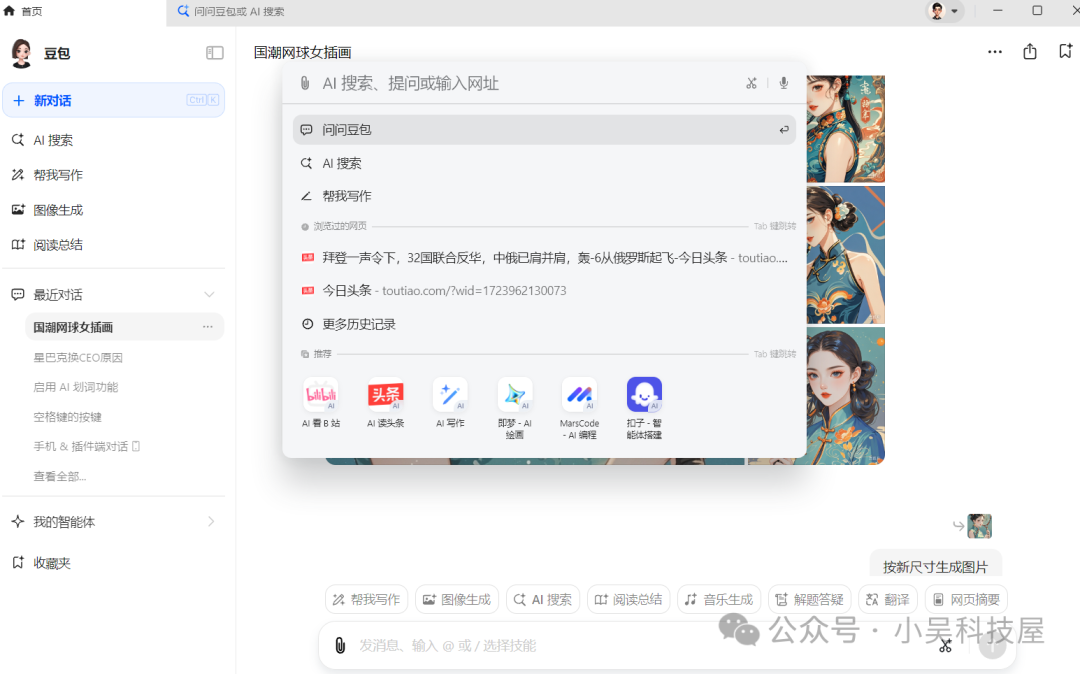Click the bookmark add icon at top right
Image resolution: width=1080 pixels, height=674 pixels.
[x=1065, y=52]
